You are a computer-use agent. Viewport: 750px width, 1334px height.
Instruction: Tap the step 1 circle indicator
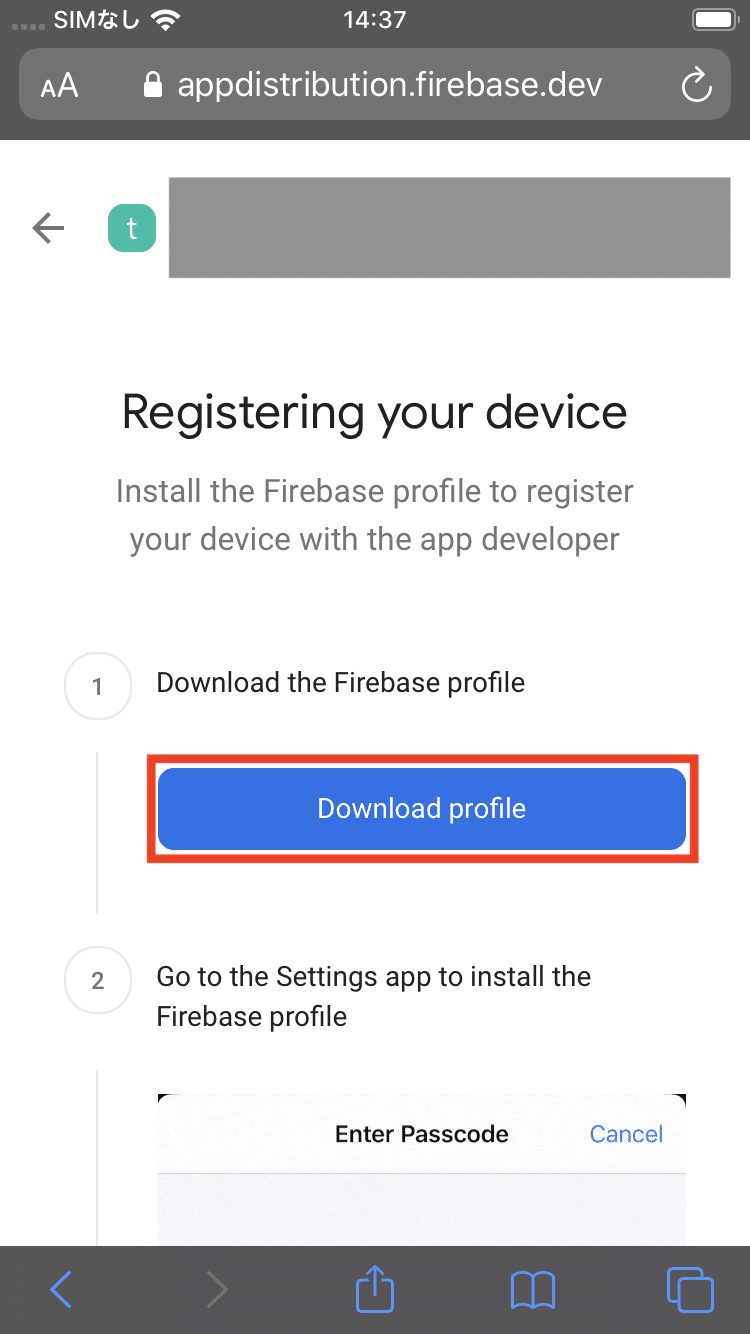click(98, 687)
